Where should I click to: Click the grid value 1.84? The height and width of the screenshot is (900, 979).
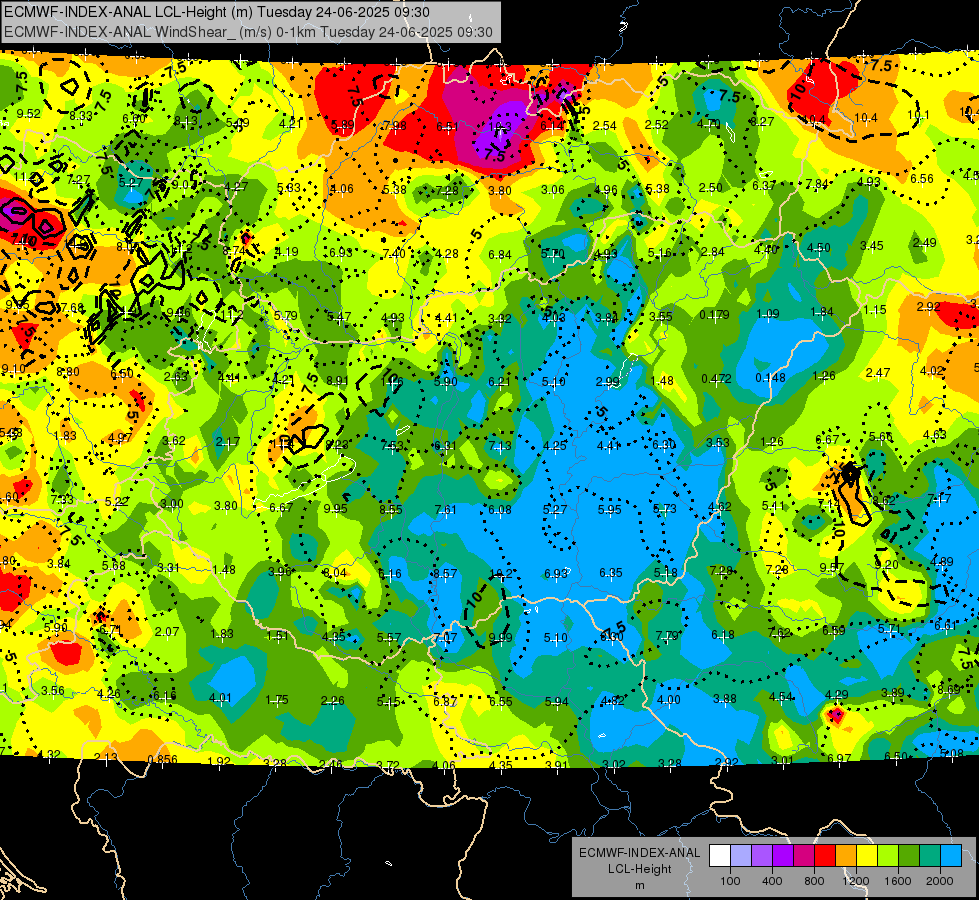click(x=822, y=312)
